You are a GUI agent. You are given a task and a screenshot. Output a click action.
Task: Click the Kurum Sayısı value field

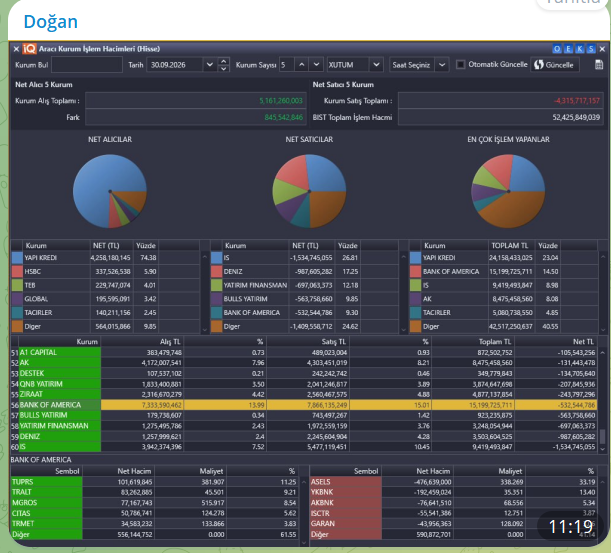pyautogui.click(x=286, y=65)
